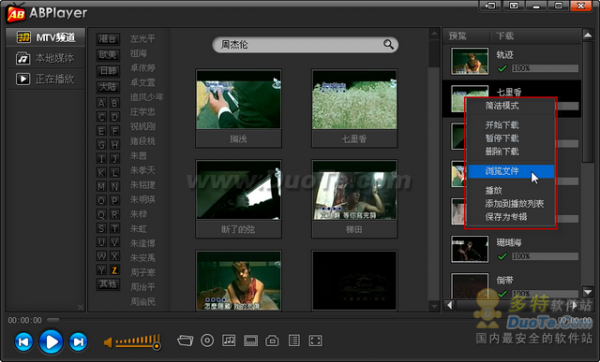Screen dimensions: 600x362
Task: Filter artists by 欧美 region
Action: 108,55
